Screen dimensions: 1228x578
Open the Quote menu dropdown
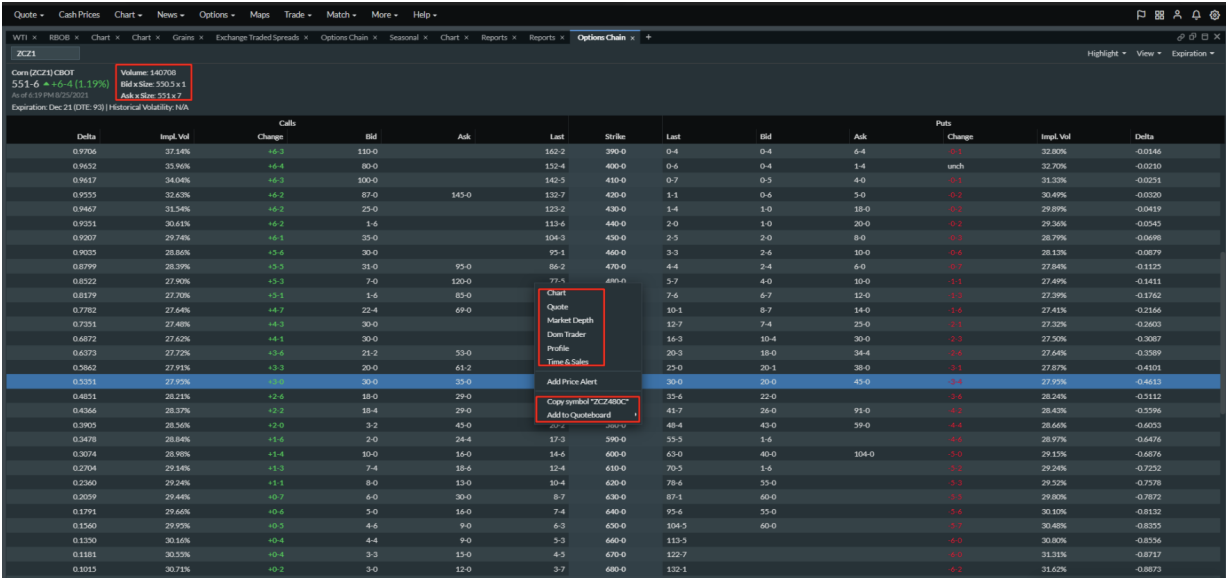tap(27, 16)
